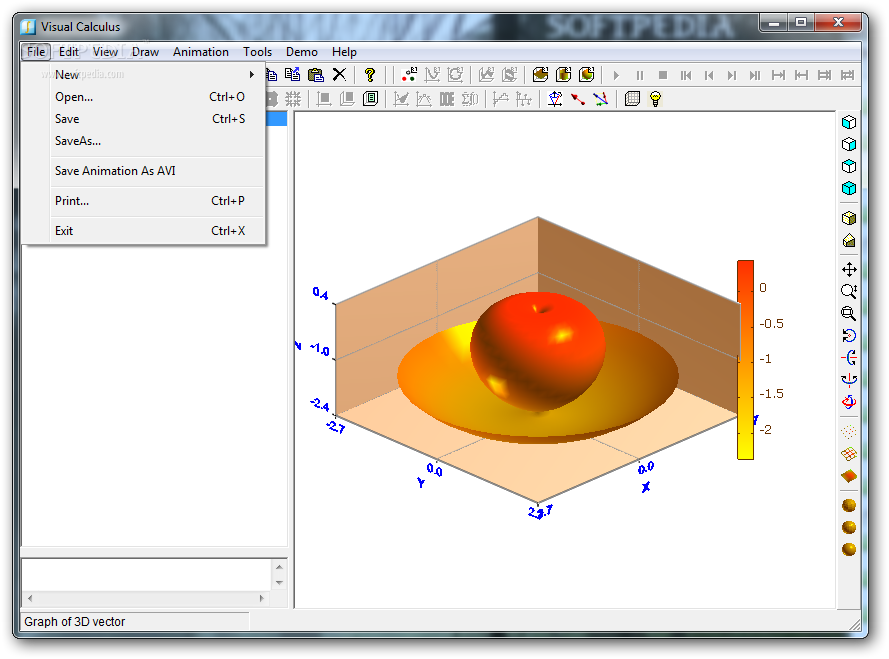Select the magnifier zoom tool with arrows

849,292
